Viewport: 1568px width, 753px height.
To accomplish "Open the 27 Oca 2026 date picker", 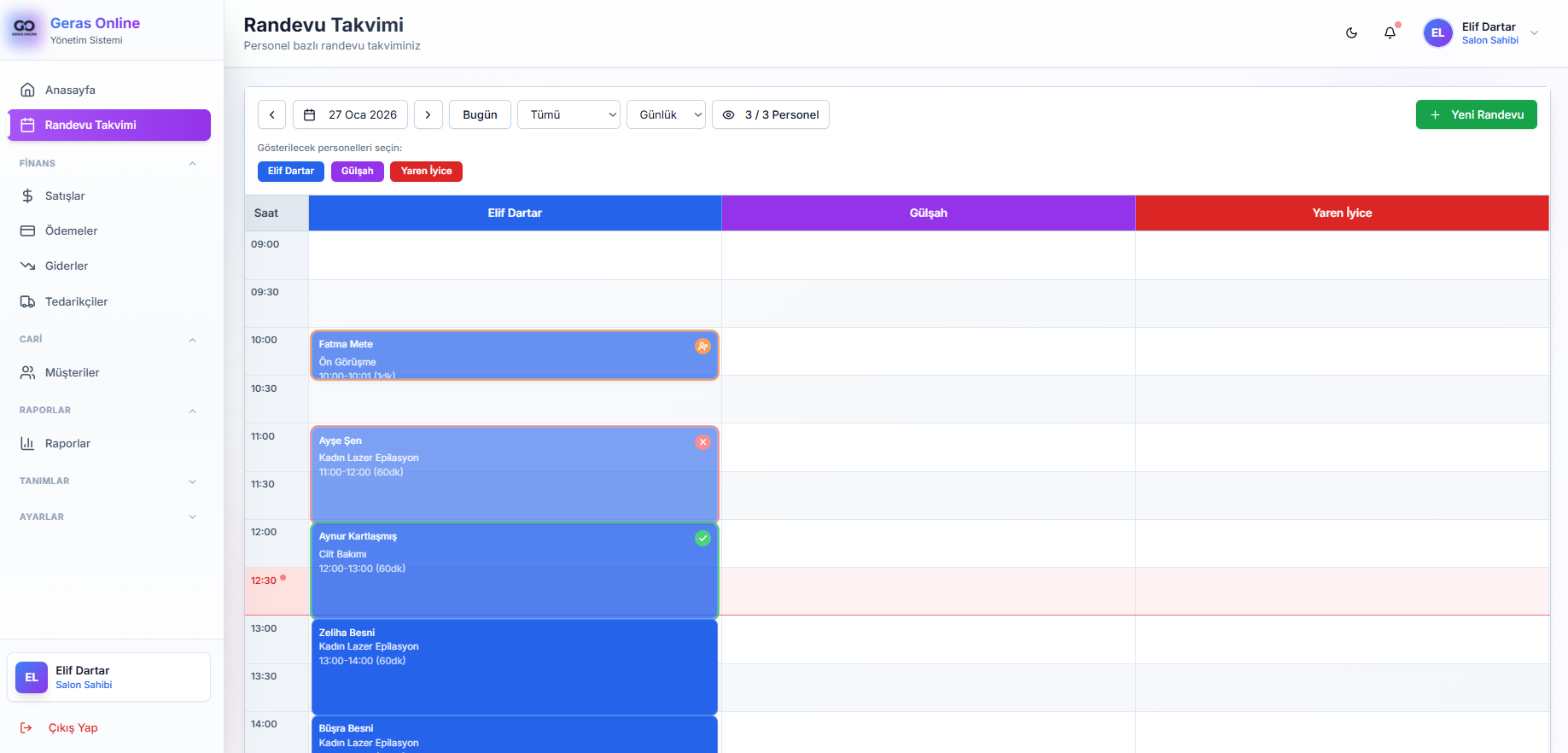I will [350, 114].
